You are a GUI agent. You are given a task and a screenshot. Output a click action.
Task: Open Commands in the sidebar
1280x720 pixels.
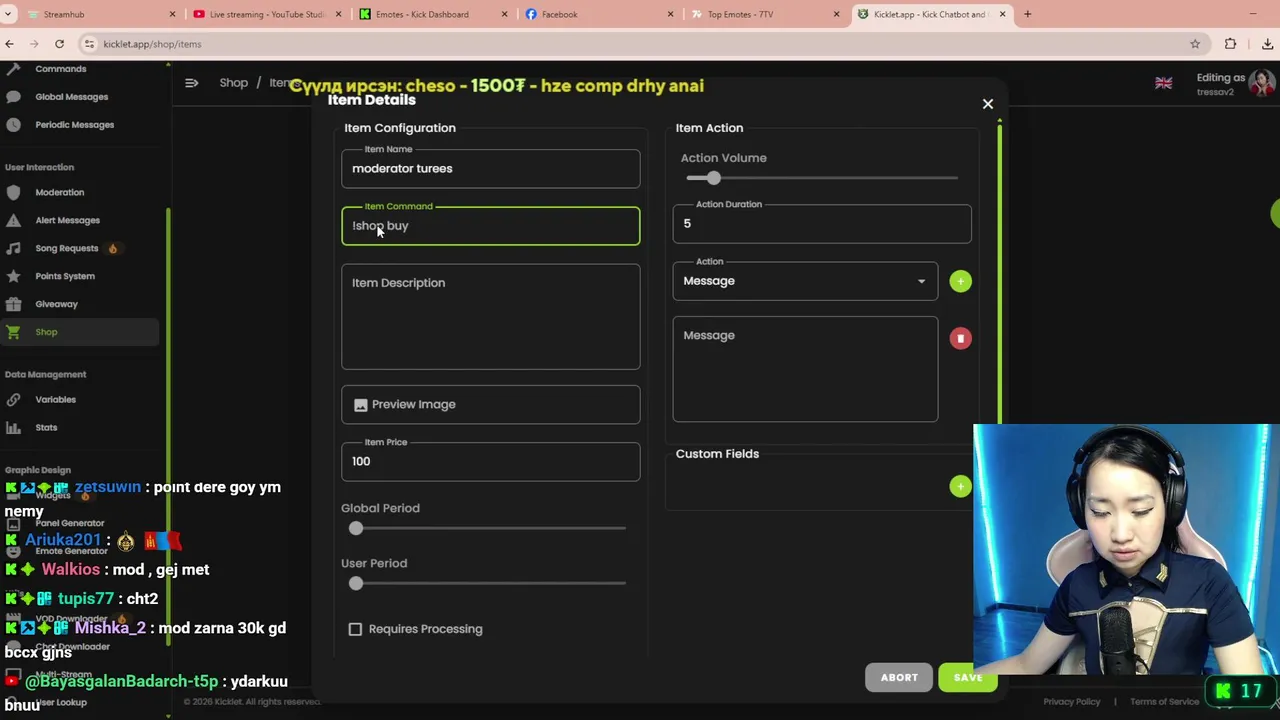(61, 69)
